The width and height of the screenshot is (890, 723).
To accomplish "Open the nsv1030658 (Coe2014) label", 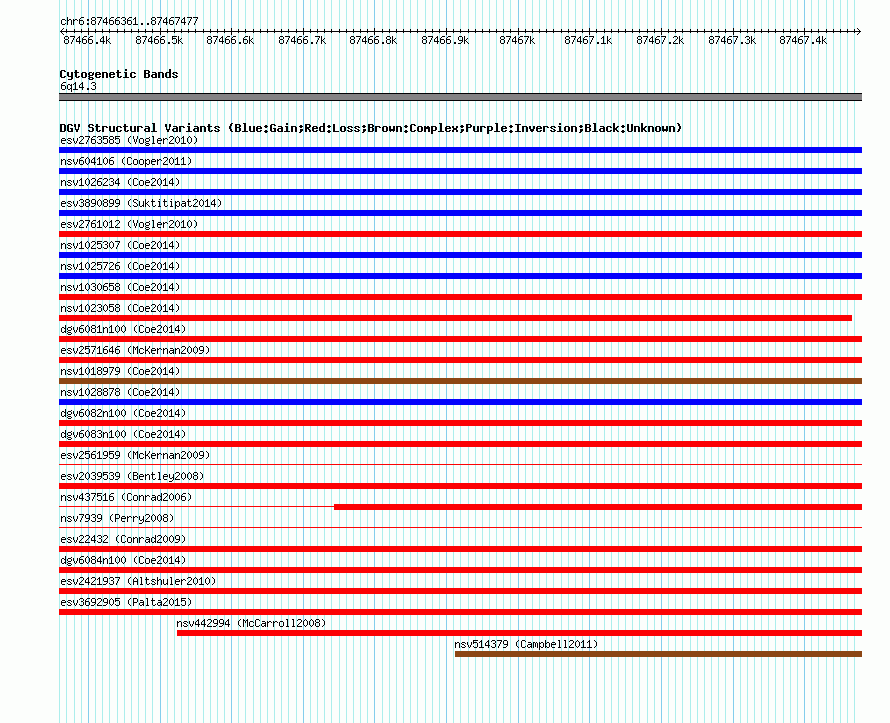I will [120, 287].
